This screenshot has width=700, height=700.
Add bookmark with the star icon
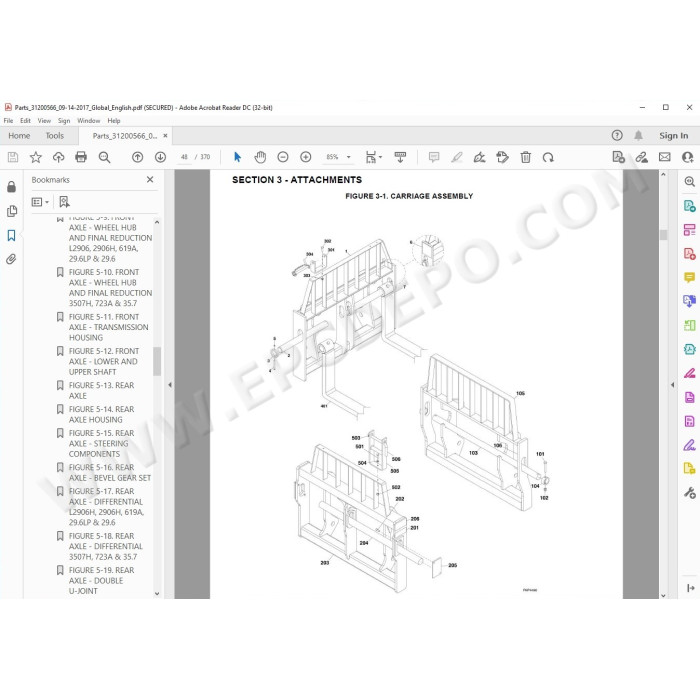pyautogui.click(x=36, y=157)
